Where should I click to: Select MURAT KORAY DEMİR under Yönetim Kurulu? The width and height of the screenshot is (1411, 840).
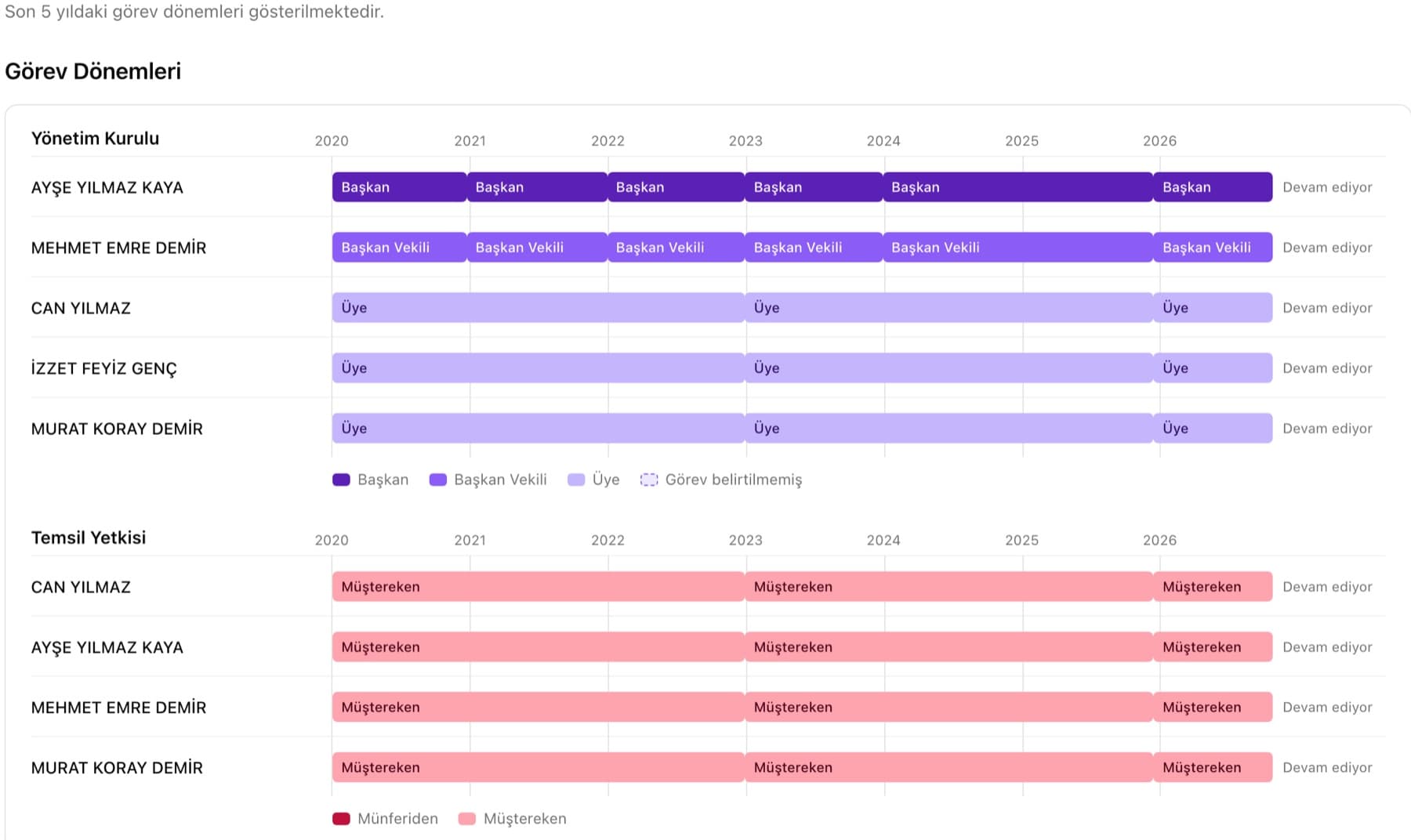(117, 429)
